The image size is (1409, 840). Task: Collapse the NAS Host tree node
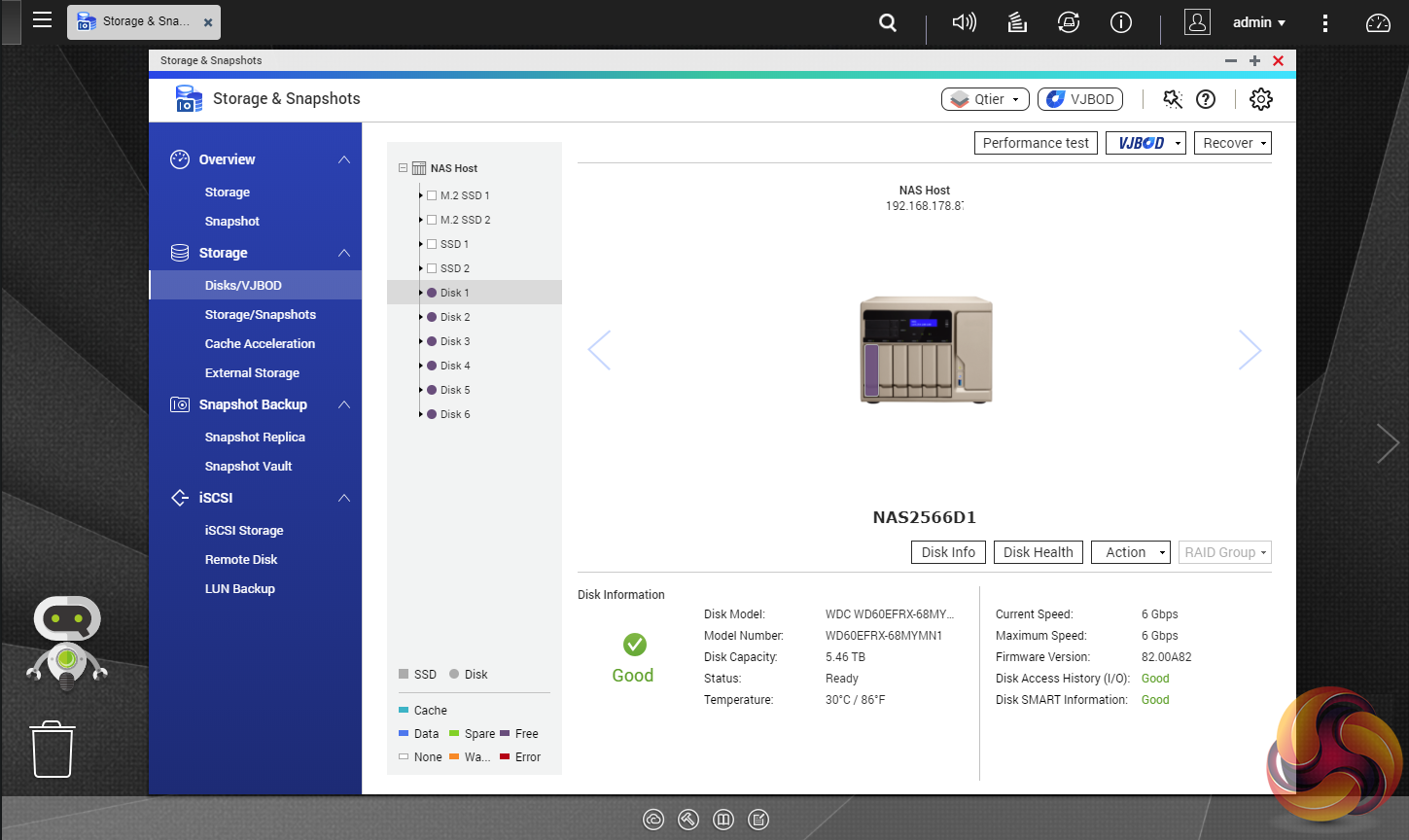point(403,168)
